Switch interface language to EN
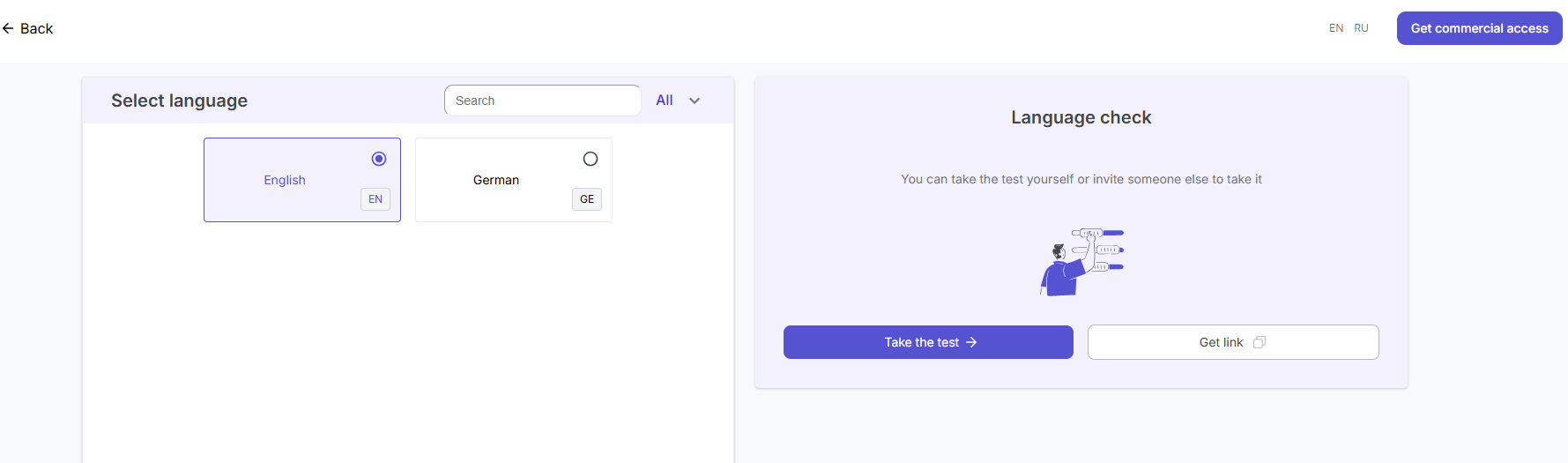 pos(1336,28)
